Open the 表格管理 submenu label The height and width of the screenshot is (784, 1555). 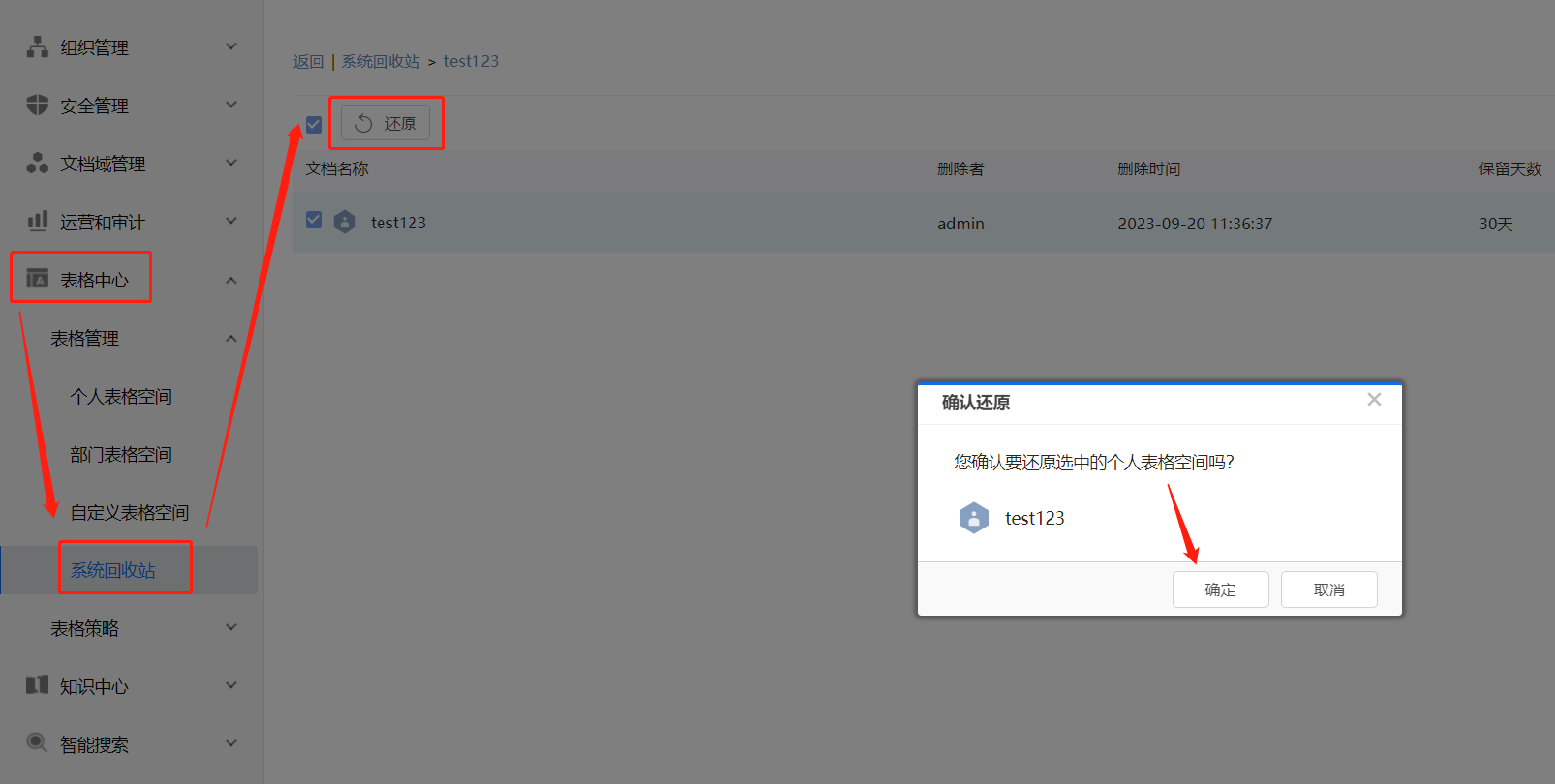click(x=85, y=338)
